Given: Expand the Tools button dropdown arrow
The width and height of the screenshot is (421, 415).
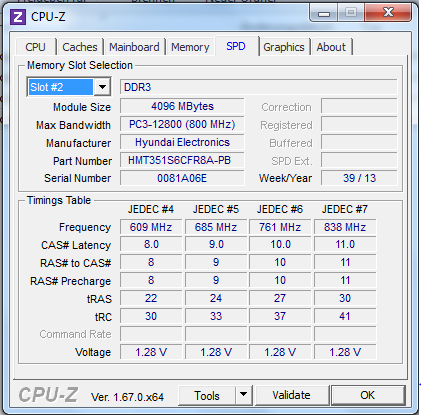Looking at the screenshot, I should (244, 395).
